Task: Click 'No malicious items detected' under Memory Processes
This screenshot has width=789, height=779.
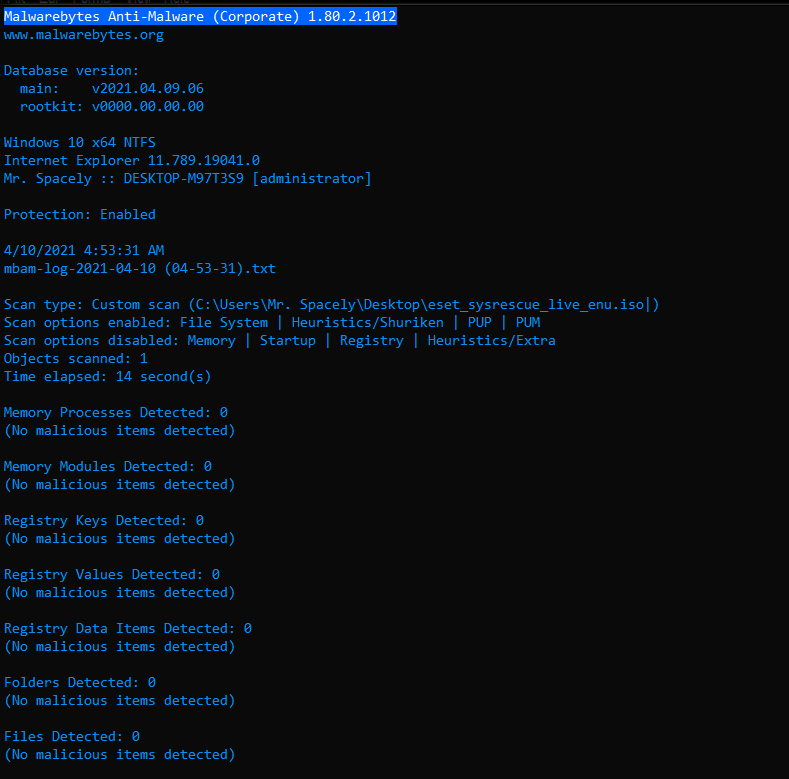Action: 120,431
